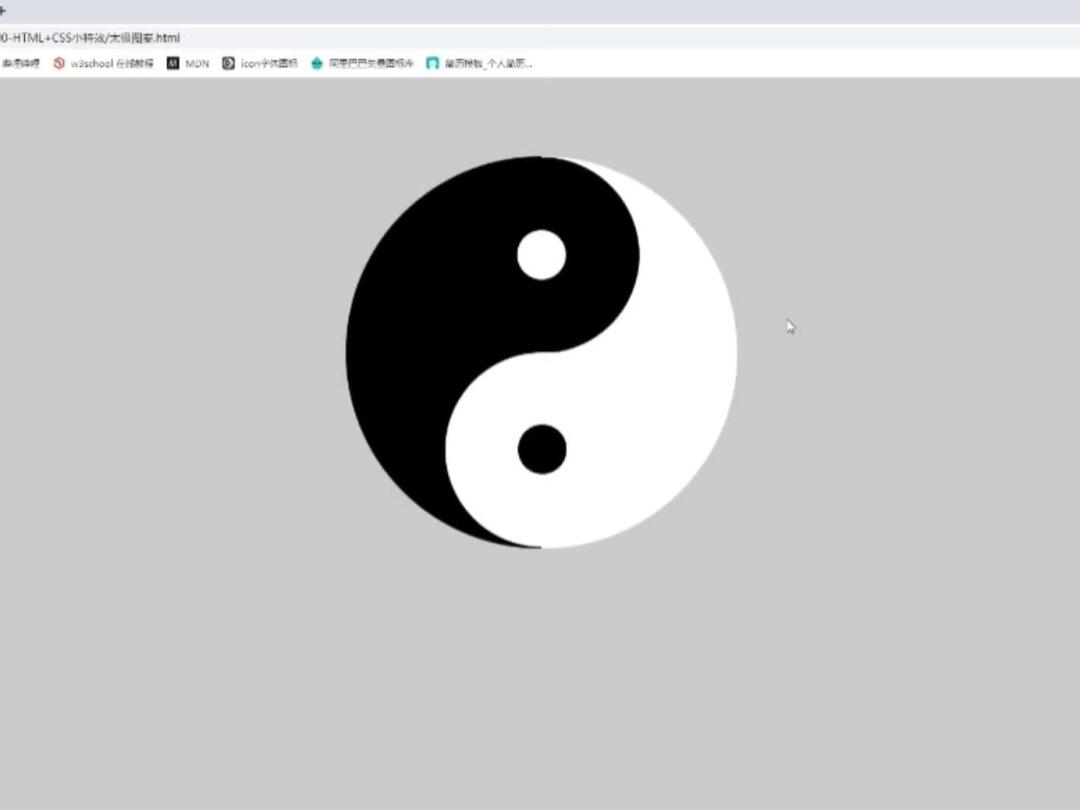Click the icon font bookmark favicon
Screen dimensions: 1080x810
(x=228, y=63)
